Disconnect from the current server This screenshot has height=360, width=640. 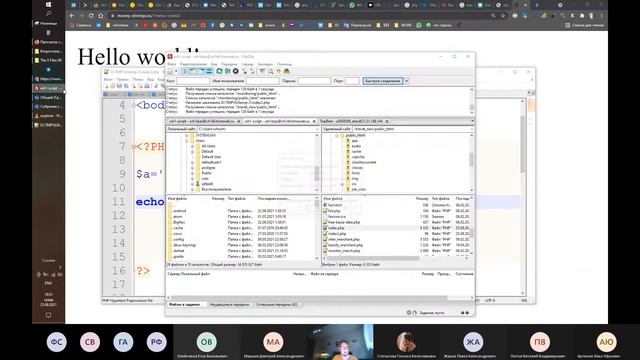click(x=244, y=71)
